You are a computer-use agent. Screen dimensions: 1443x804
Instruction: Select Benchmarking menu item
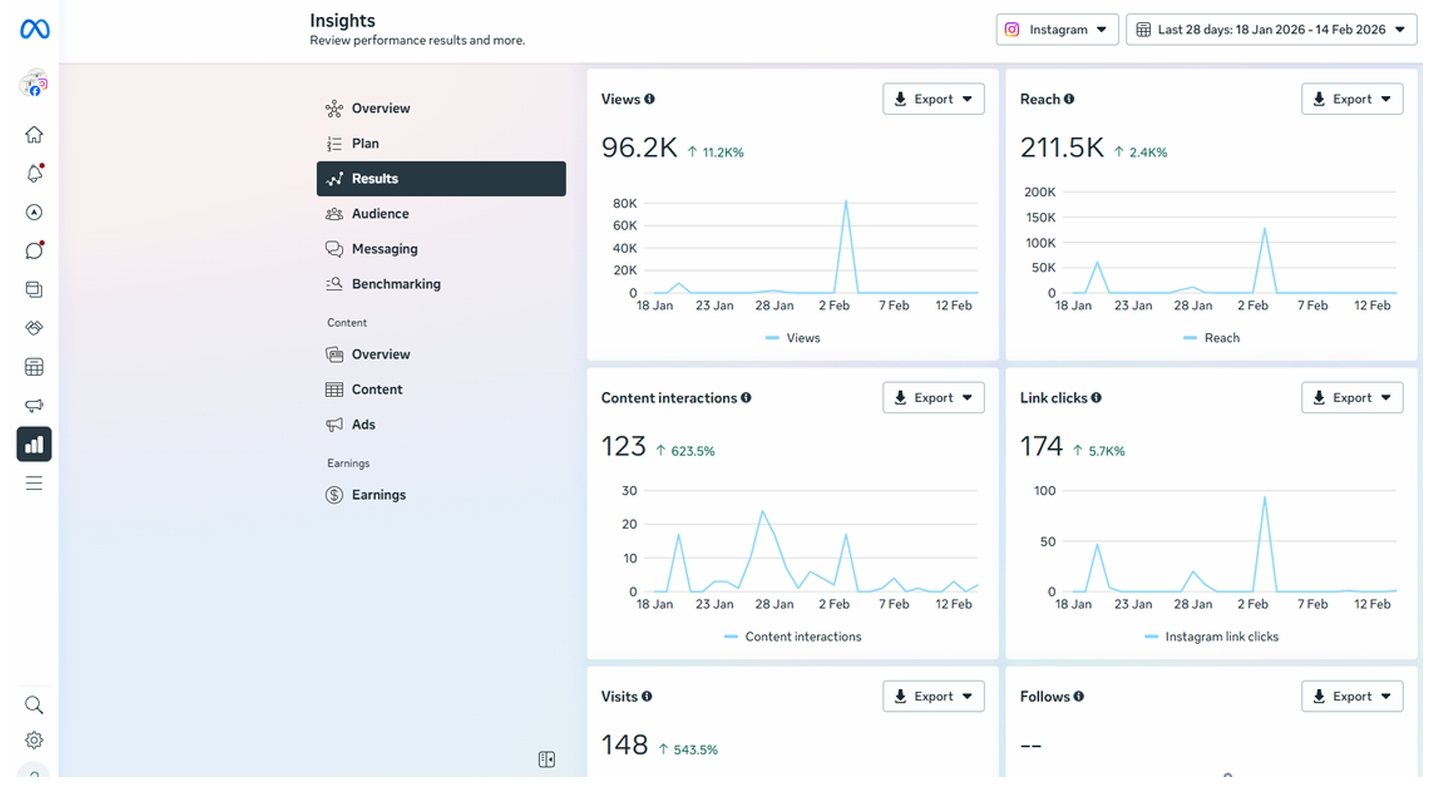[395, 284]
